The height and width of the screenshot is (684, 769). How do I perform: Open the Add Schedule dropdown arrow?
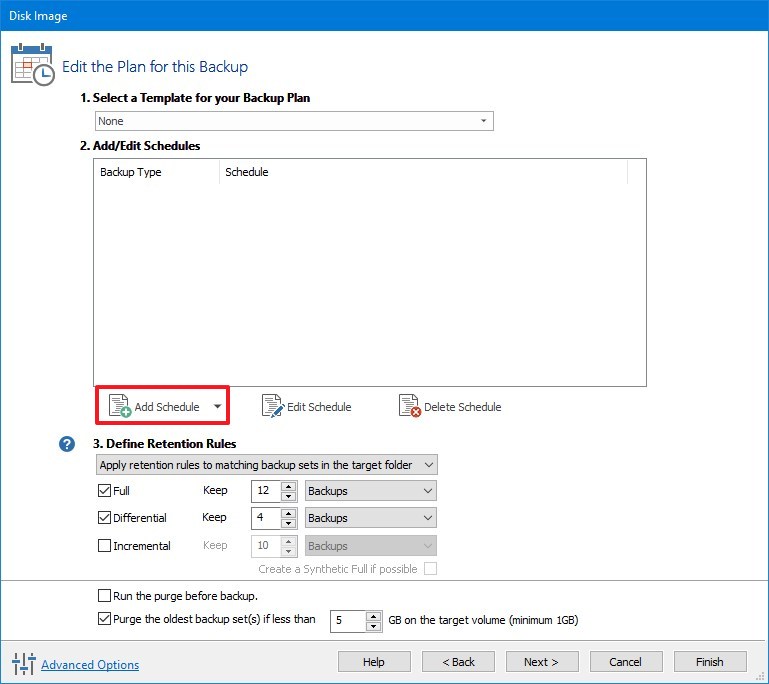pos(217,406)
